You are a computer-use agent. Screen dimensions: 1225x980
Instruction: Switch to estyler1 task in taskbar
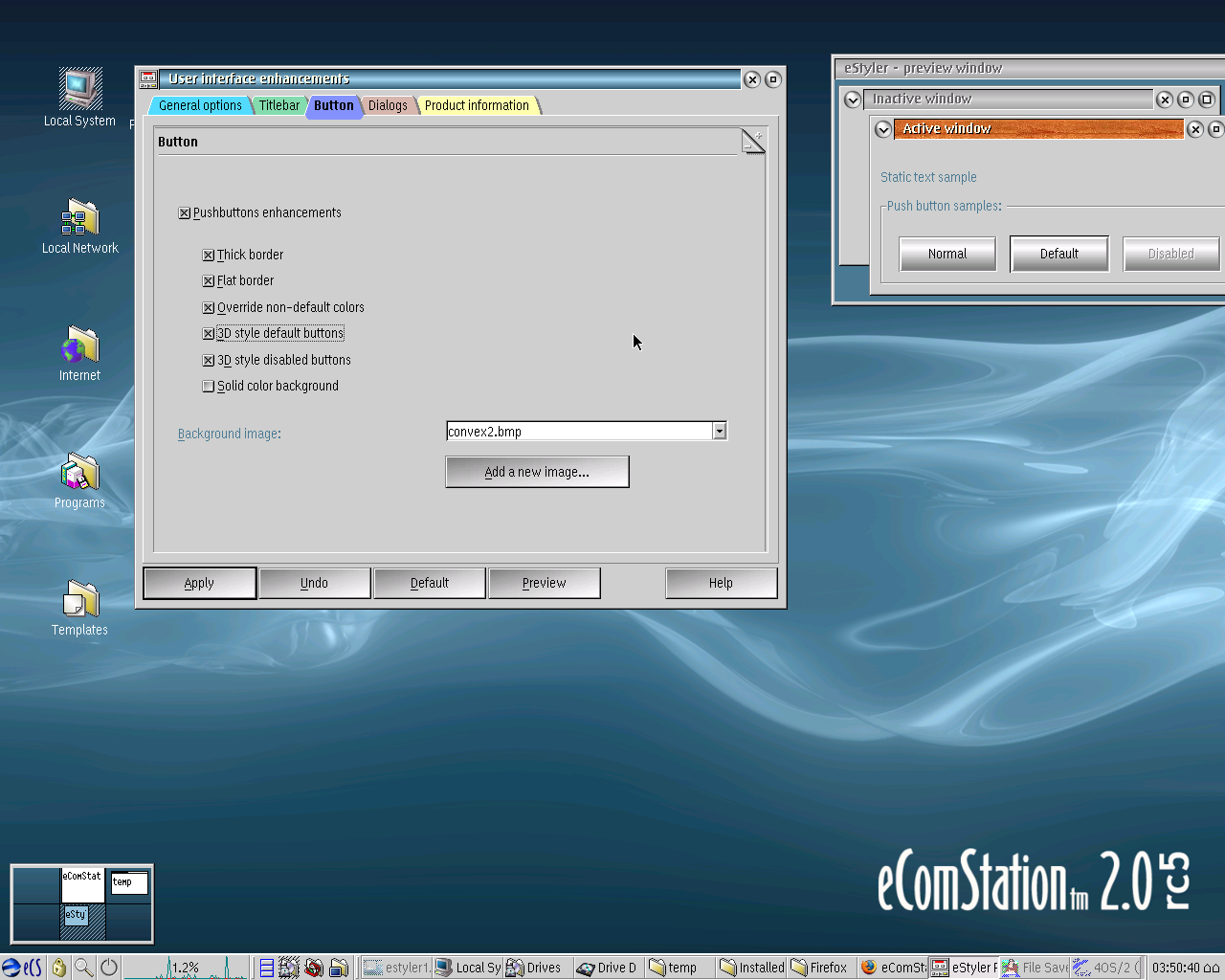396,968
